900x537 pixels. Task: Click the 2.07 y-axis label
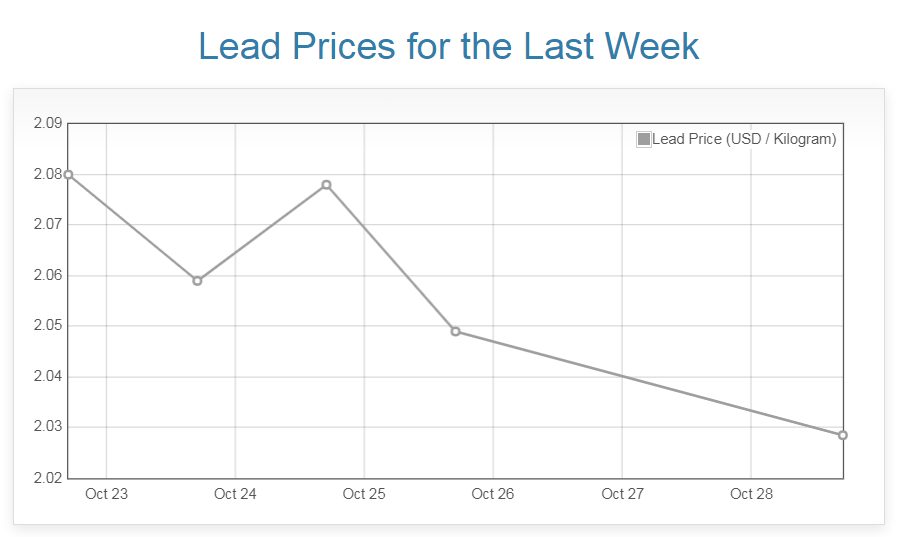(x=48, y=225)
